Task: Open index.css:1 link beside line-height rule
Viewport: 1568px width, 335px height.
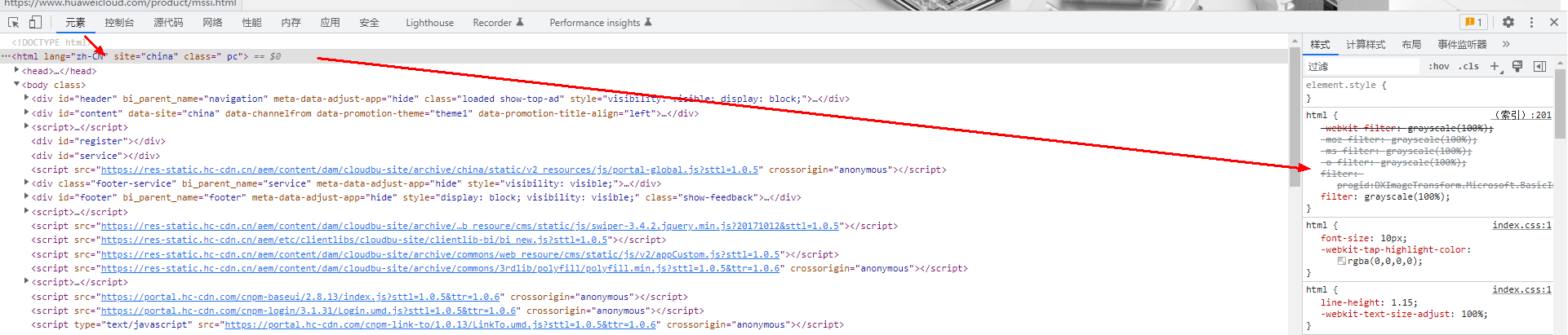Action: tap(1522, 289)
